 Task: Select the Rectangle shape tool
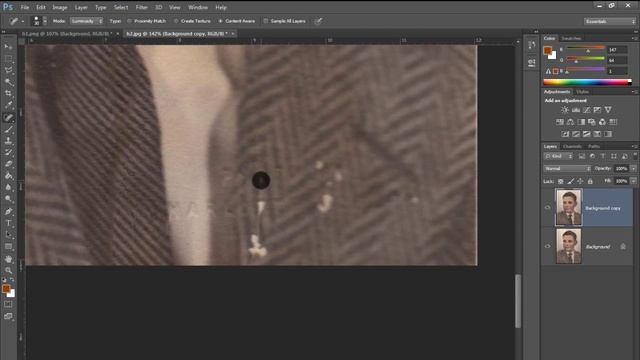(8, 246)
